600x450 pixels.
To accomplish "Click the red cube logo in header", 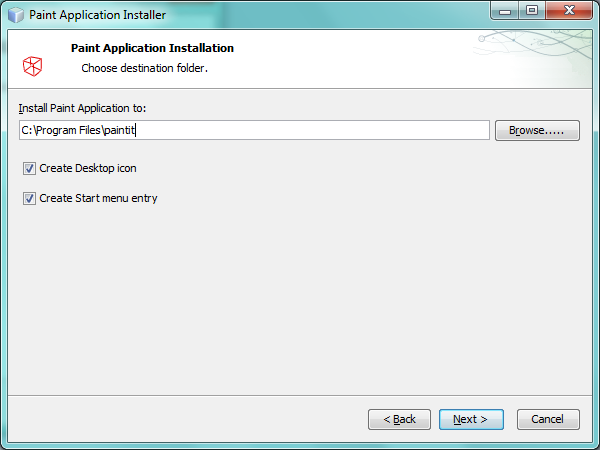I will point(32,66).
